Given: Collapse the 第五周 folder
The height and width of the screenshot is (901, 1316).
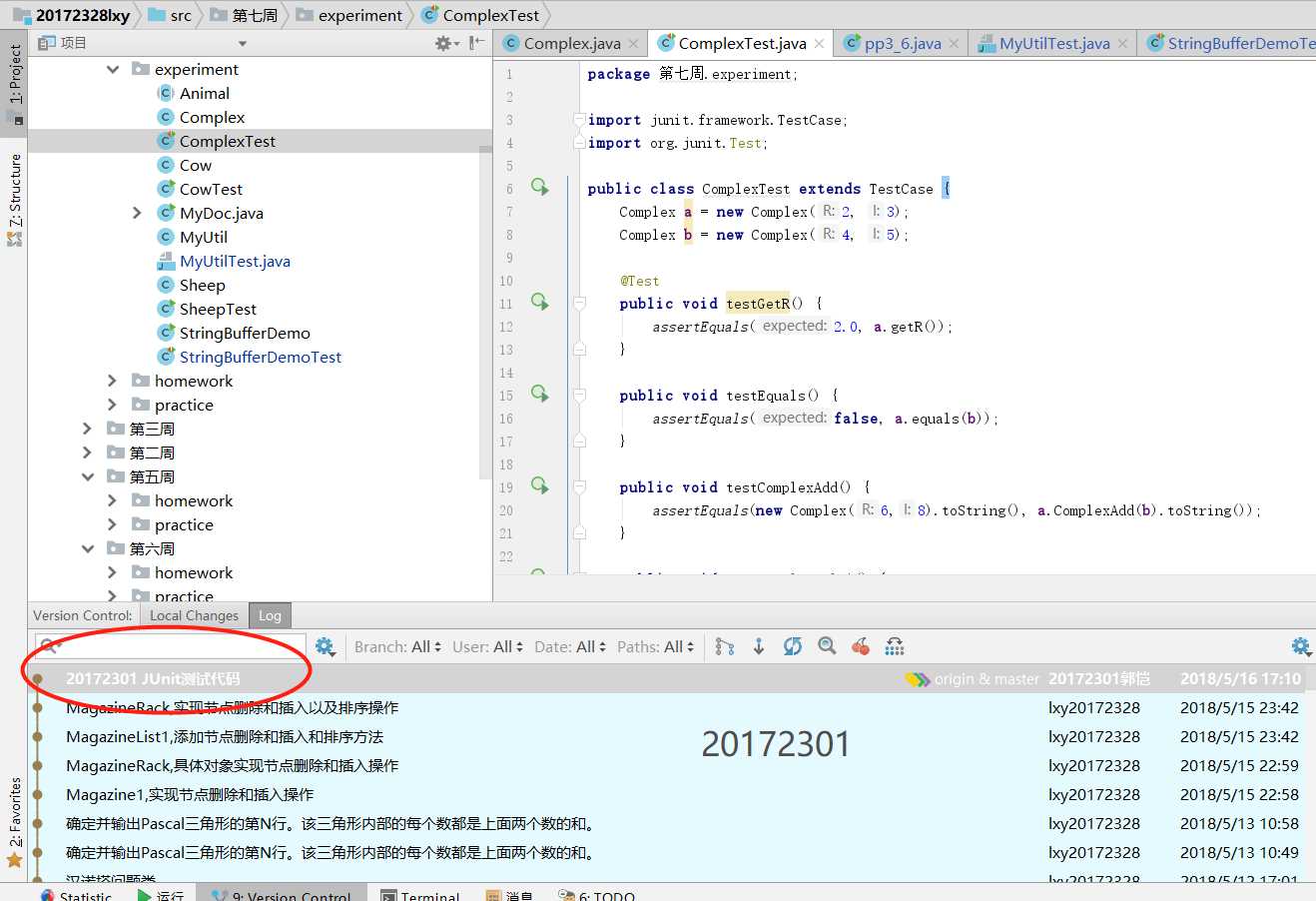Looking at the screenshot, I should 88,476.
